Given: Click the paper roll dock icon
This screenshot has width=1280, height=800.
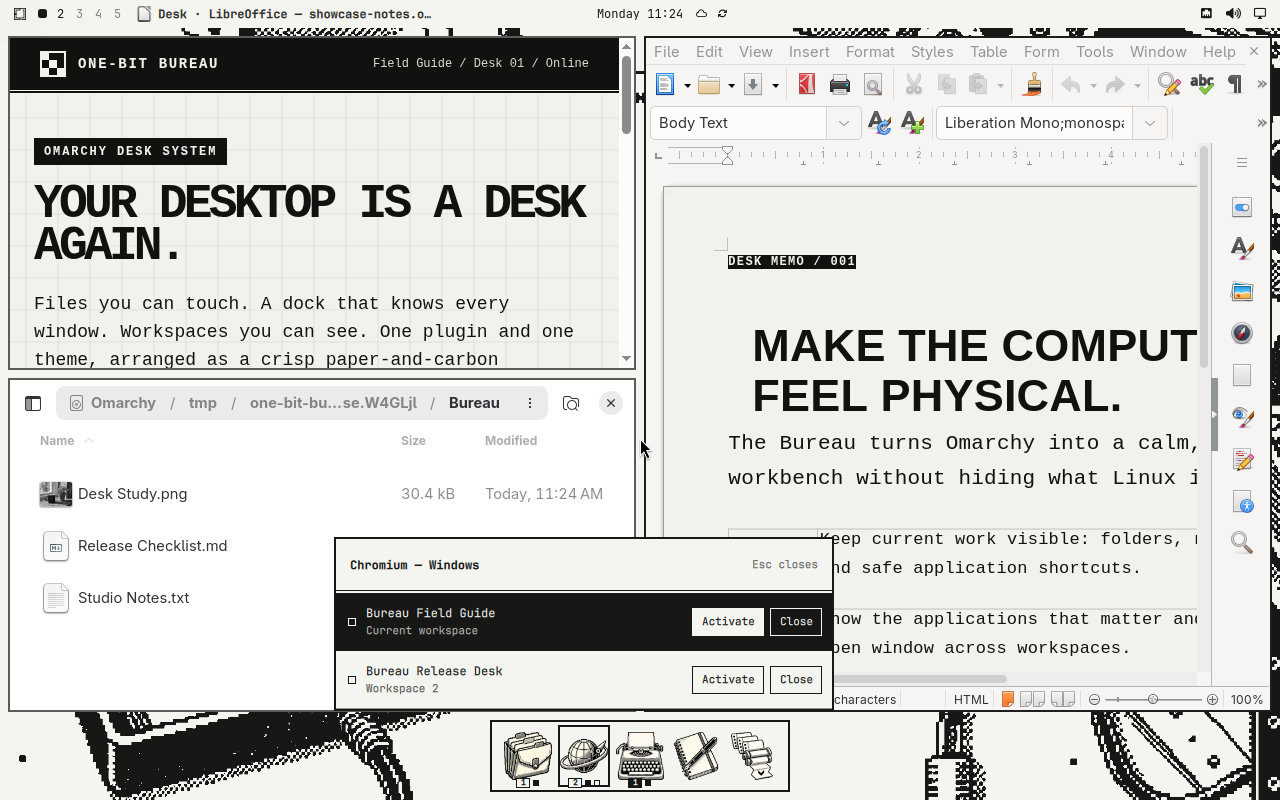Looking at the screenshot, I should coord(752,756).
